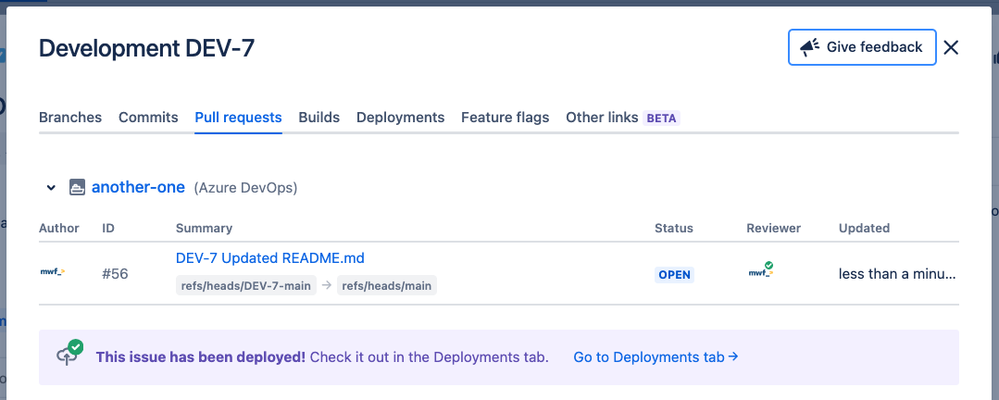
Task: Click the Reviewer column header
Action: click(x=773, y=228)
